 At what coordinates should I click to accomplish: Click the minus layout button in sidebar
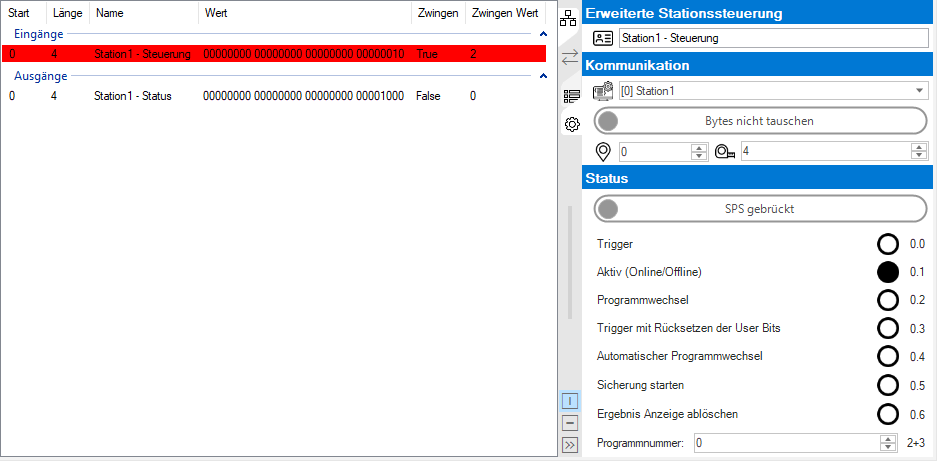569,423
